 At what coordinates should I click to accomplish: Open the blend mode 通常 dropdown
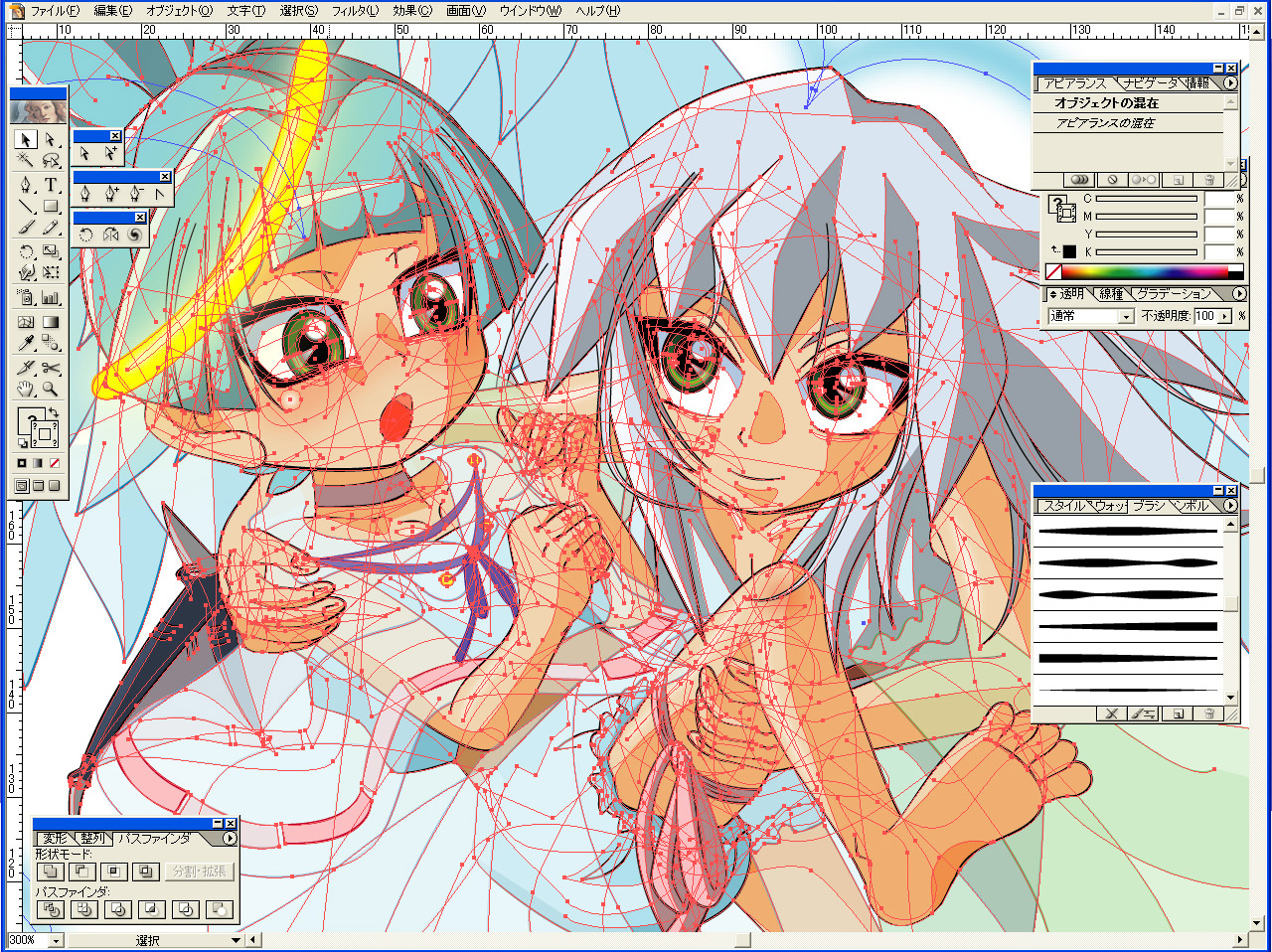[x=1126, y=316]
